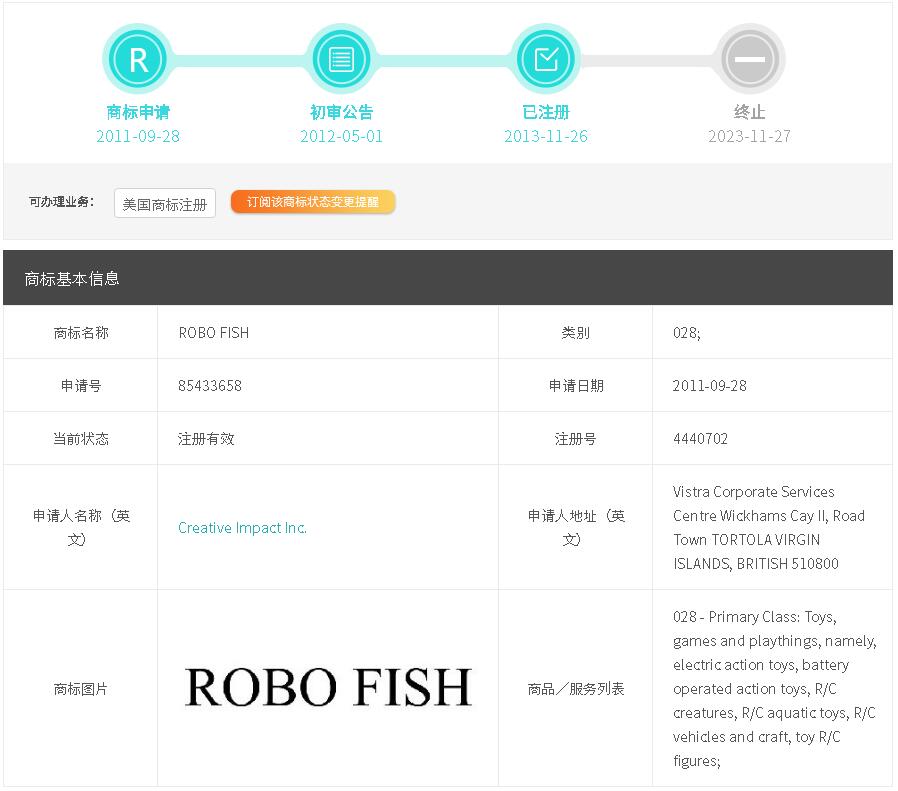Click the 申请号 field label
This screenshot has width=898, height=791.
81,385
